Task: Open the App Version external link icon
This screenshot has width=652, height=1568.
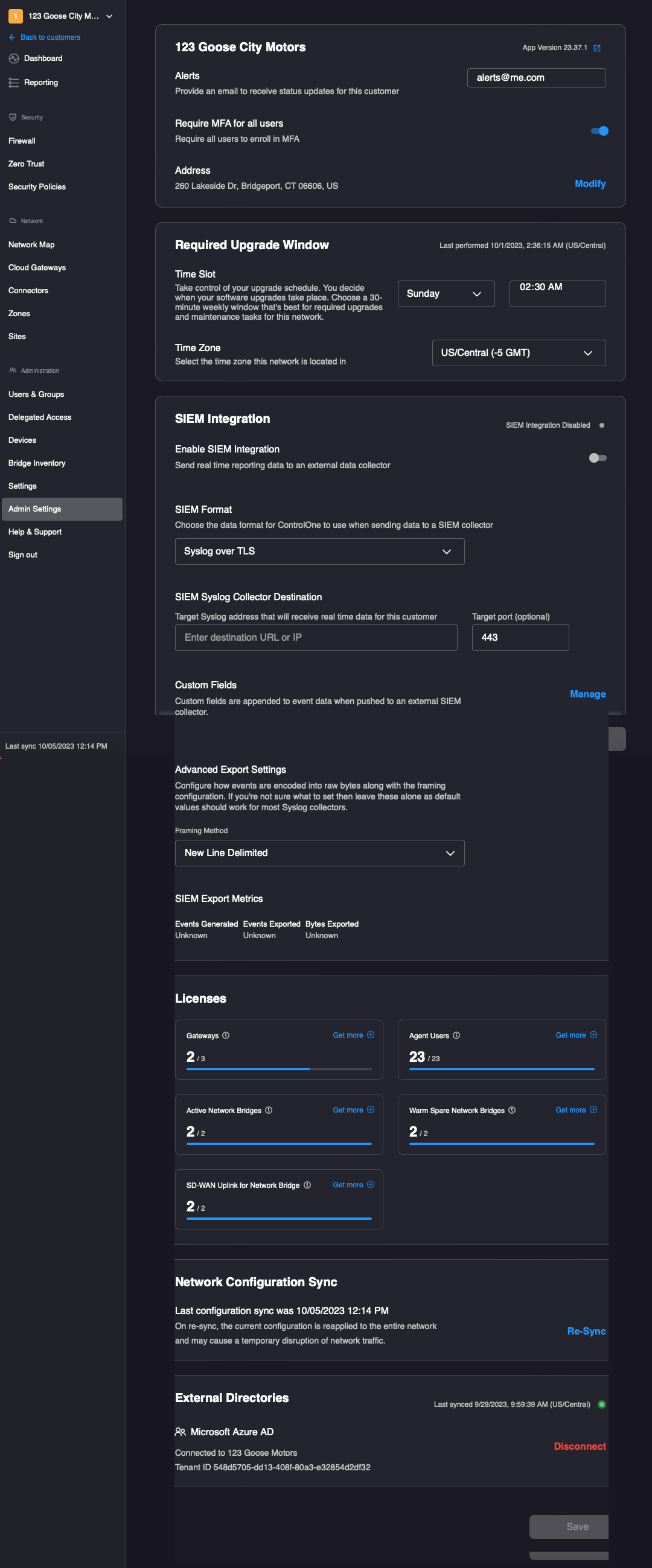Action: [597, 48]
